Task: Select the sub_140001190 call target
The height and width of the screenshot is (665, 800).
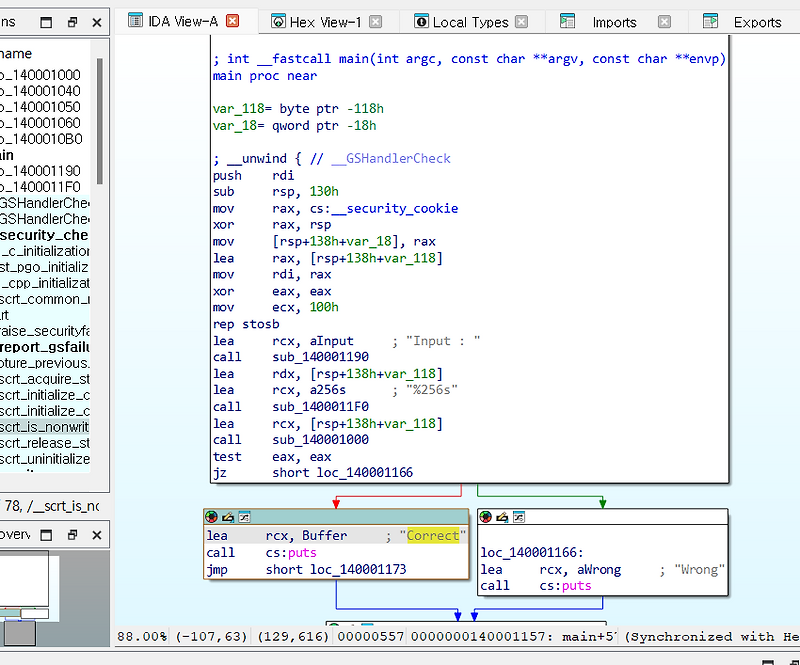Action: point(318,357)
